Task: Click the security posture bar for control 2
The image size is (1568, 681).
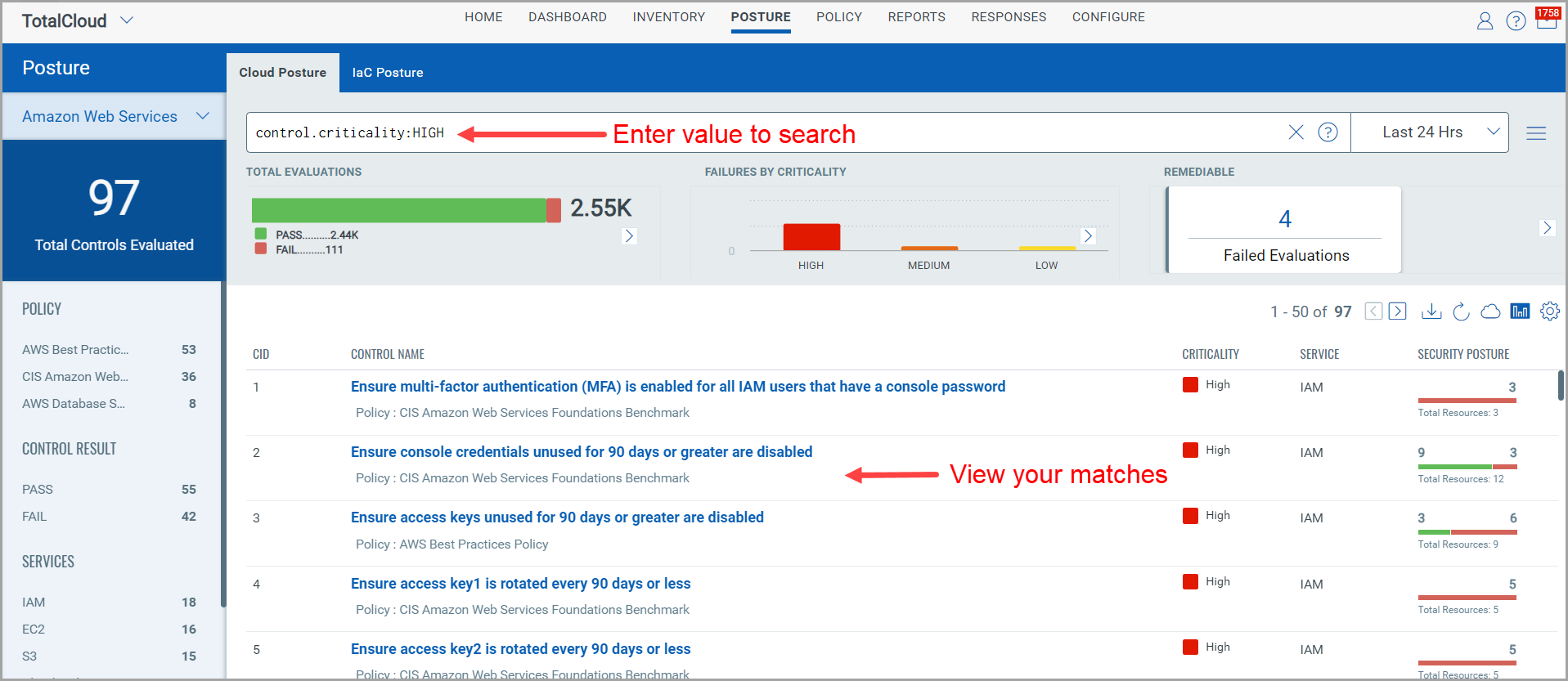Action: coord(1467,467)
